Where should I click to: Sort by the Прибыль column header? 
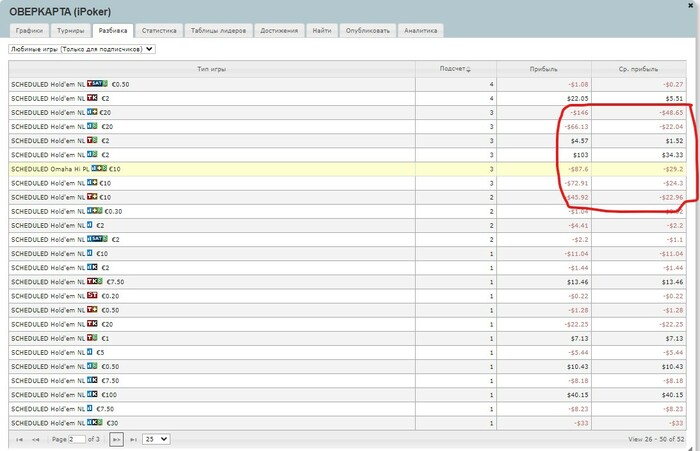[544, 69]
